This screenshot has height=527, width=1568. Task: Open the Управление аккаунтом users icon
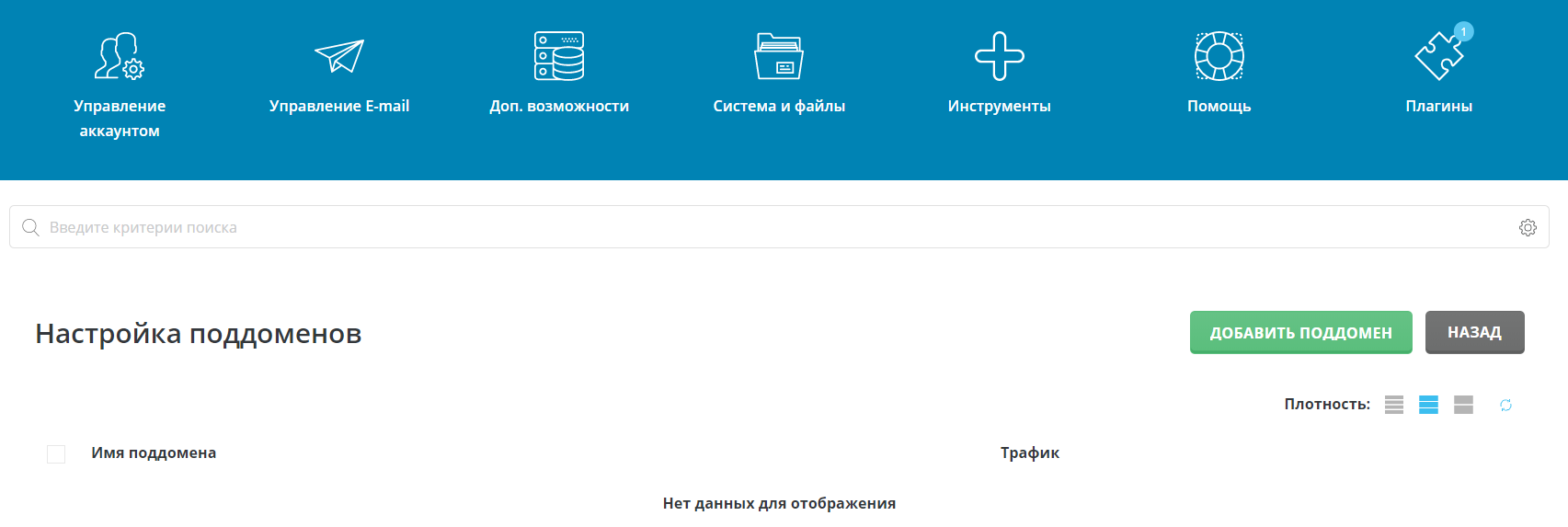[120, 56]
